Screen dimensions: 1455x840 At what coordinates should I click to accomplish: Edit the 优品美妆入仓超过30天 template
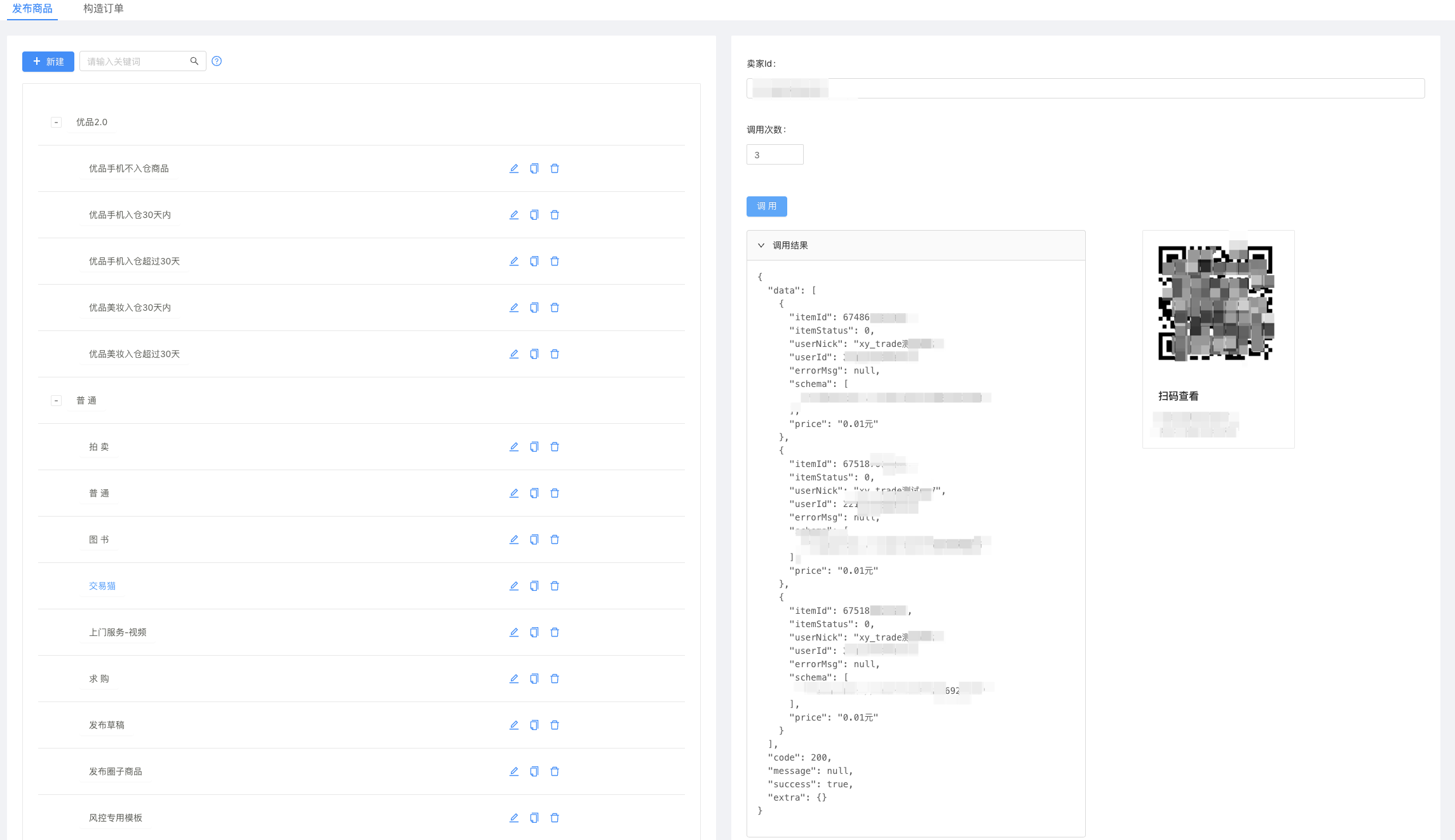[x=514, y=354]
